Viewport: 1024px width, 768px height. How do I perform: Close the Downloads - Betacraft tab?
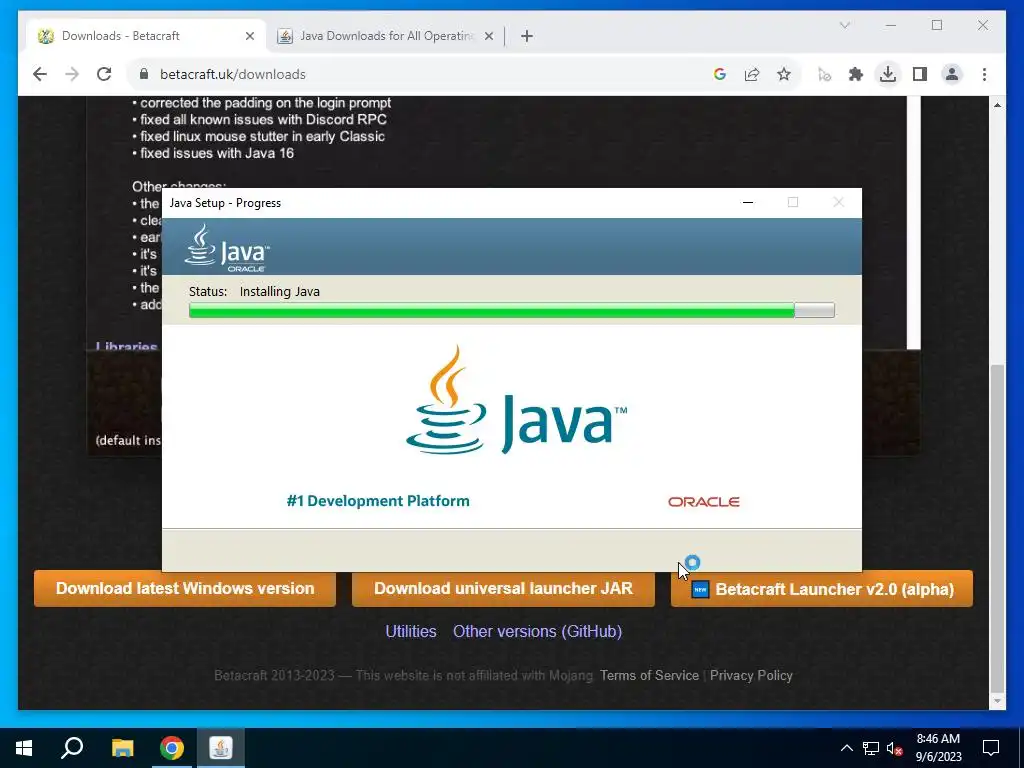249,36
